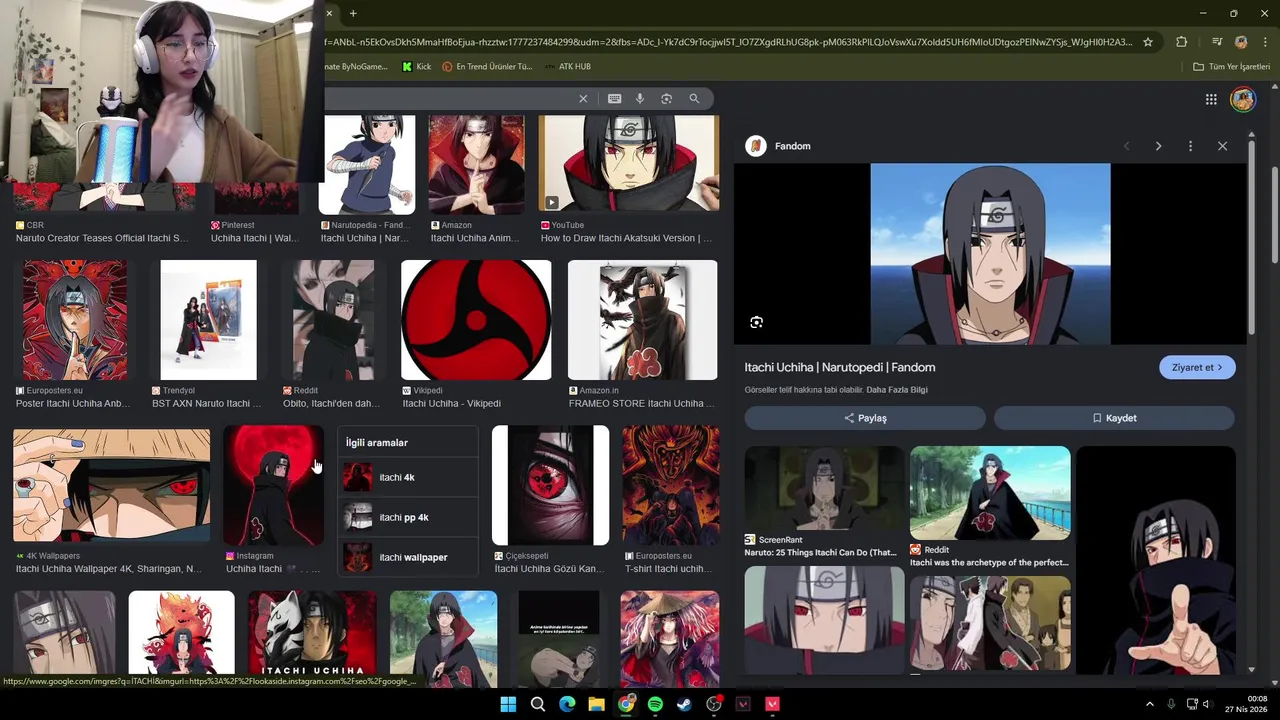Open Daha Fazla Bilgi copyright link
Screen dimensions: 1280x720
click(x=897, y=390)
